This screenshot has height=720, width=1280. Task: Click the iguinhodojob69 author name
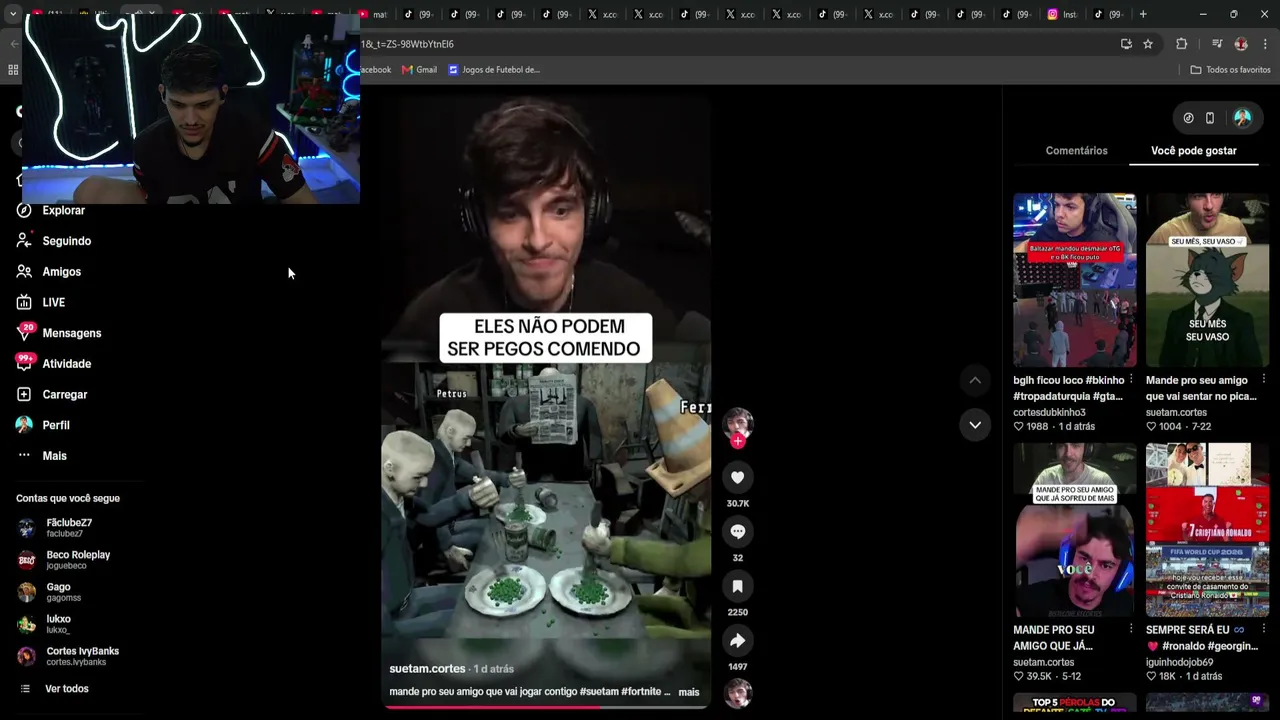(x=1180, y=662)
